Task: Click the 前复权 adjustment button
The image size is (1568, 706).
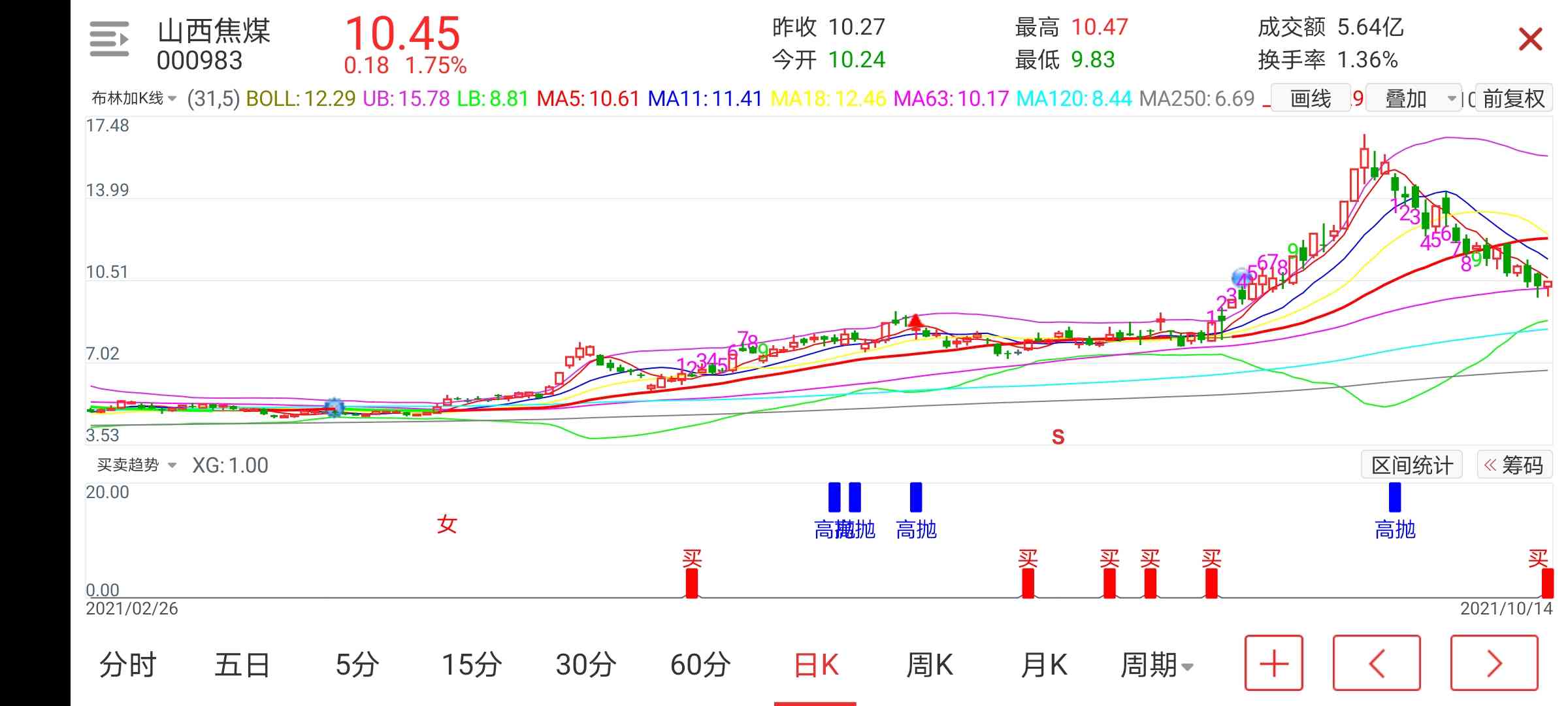Action: 1513,99
